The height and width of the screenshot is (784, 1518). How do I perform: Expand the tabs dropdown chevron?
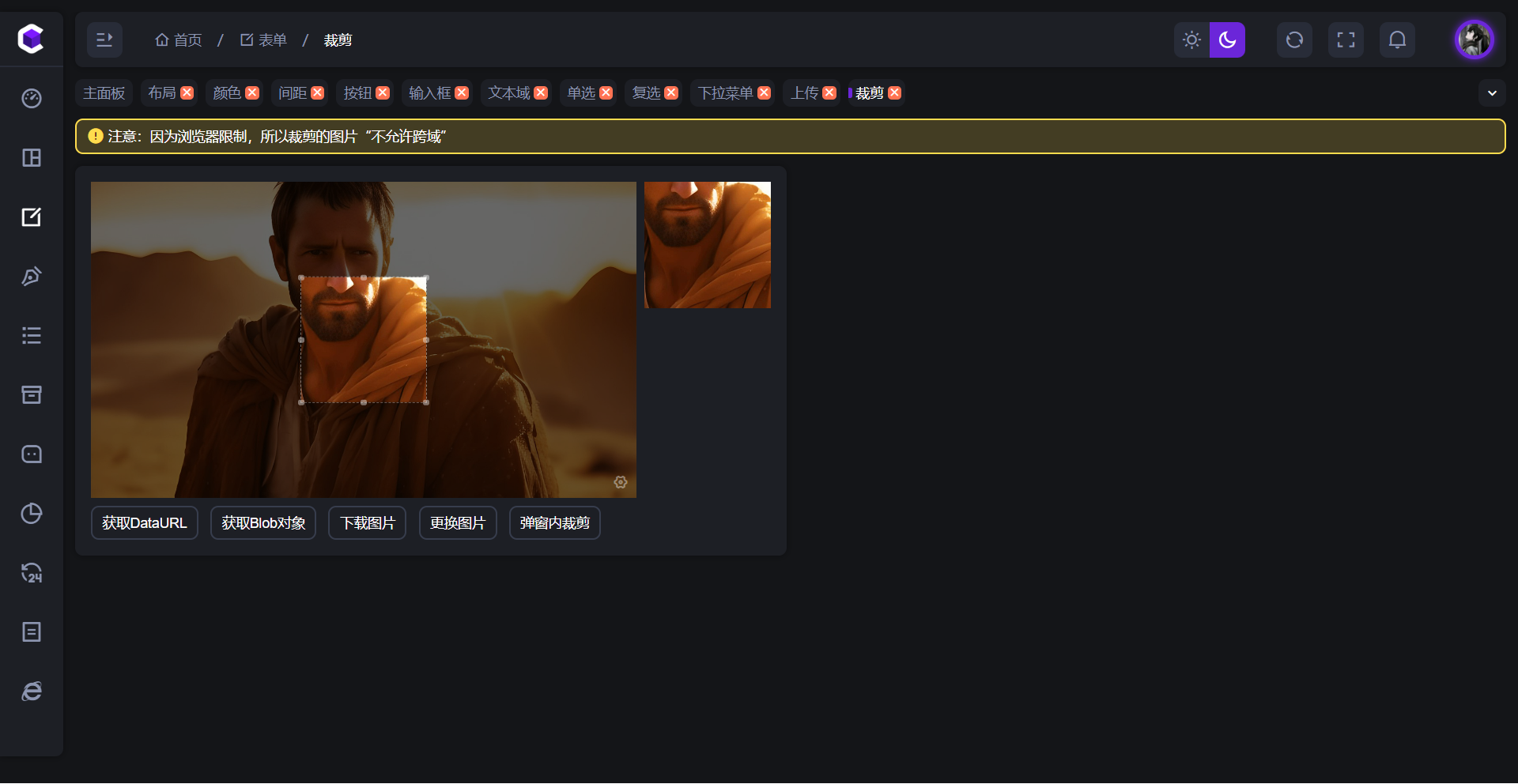[x=1492, y=93]
